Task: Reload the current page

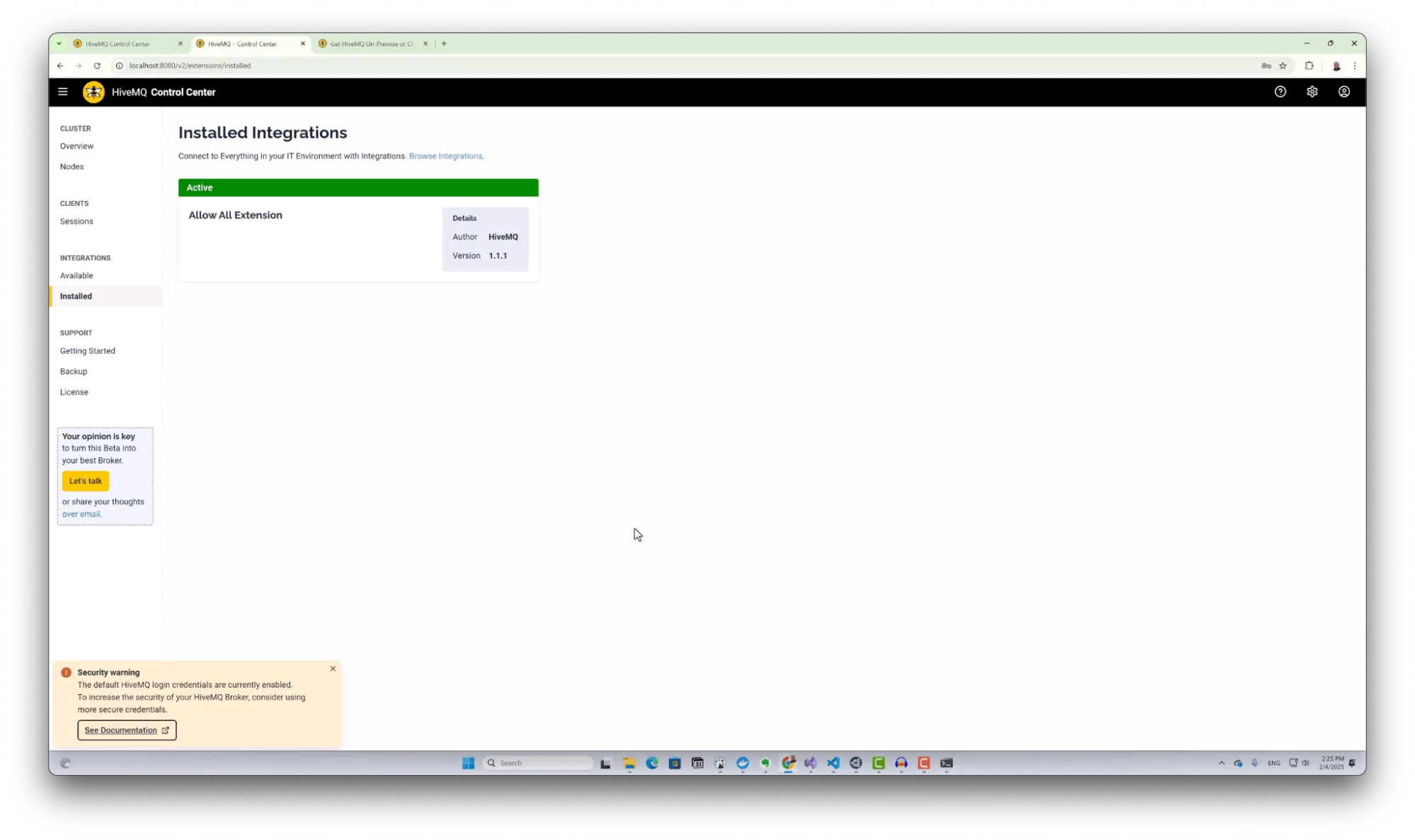Action: (97, 66)
